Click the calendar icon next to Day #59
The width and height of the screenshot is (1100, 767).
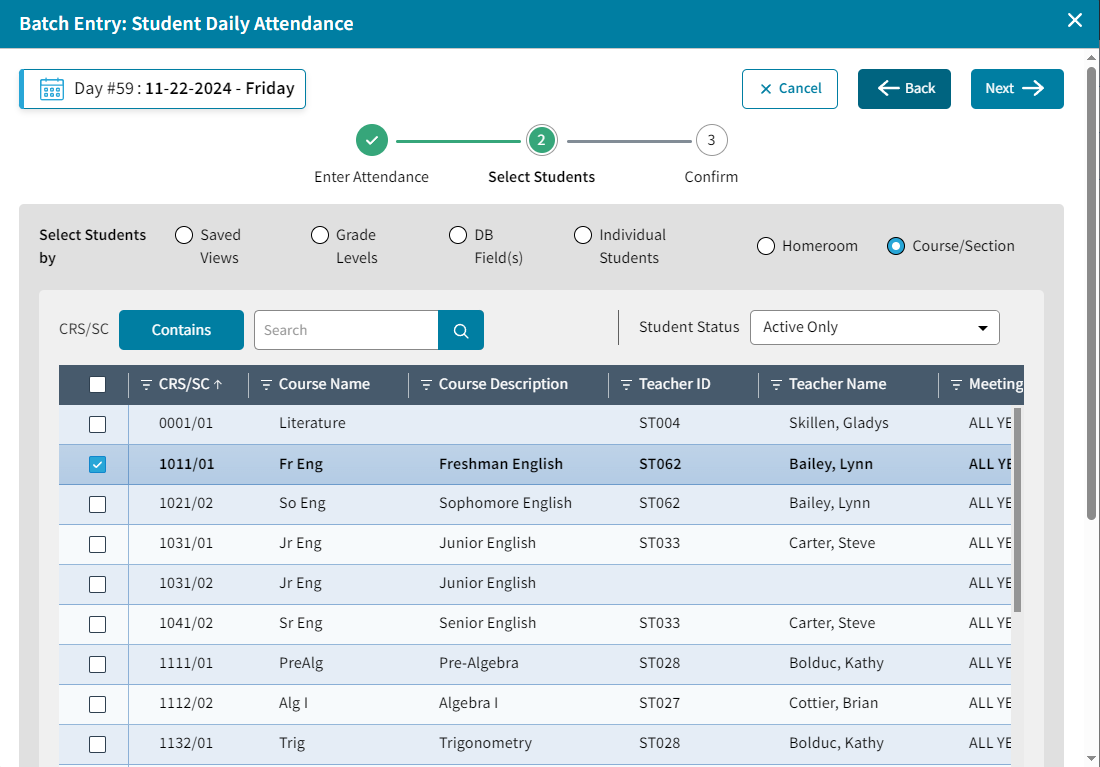(x=52, y=89)
